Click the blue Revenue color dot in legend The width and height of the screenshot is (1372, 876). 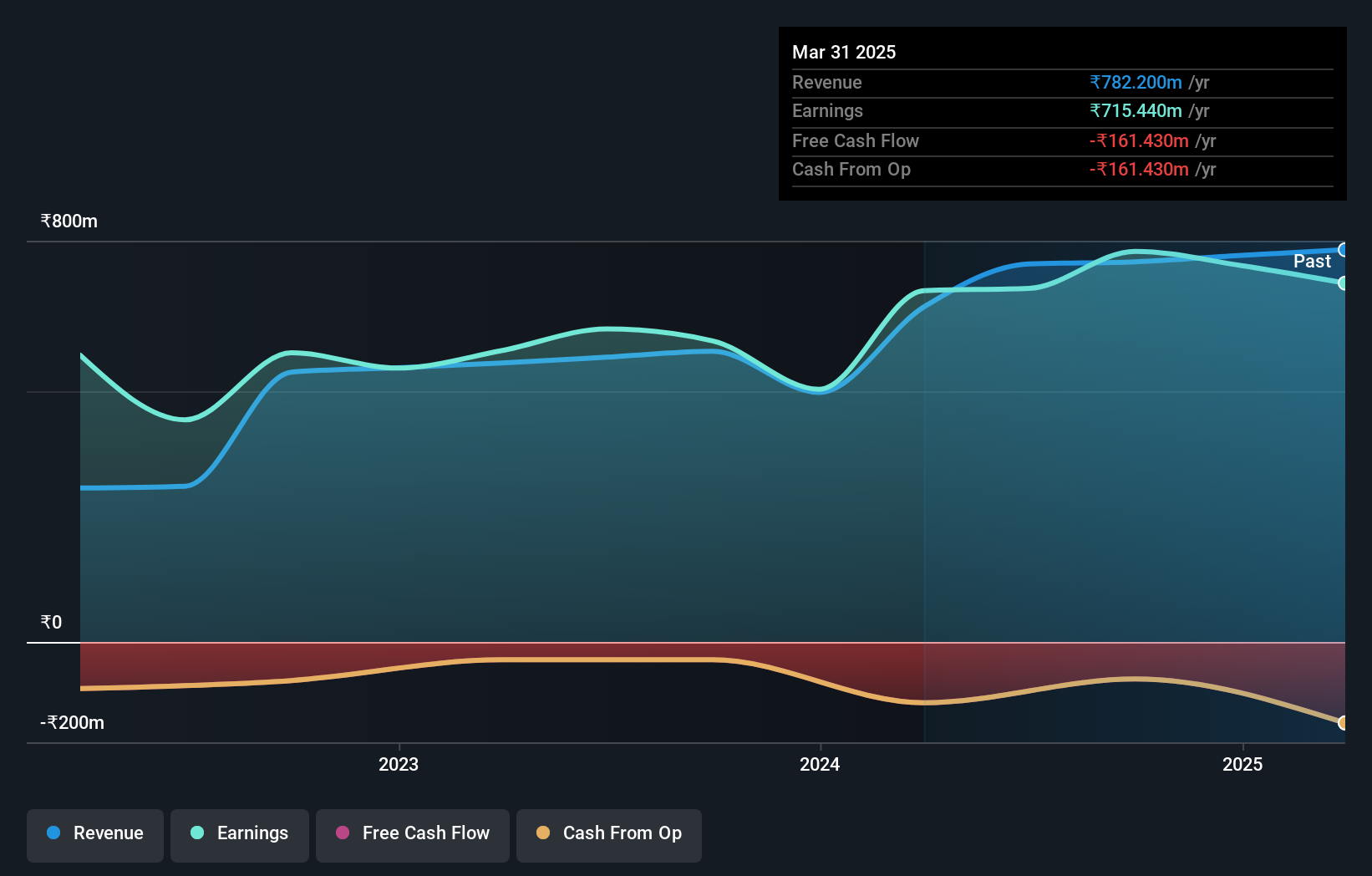pos(53,833)
